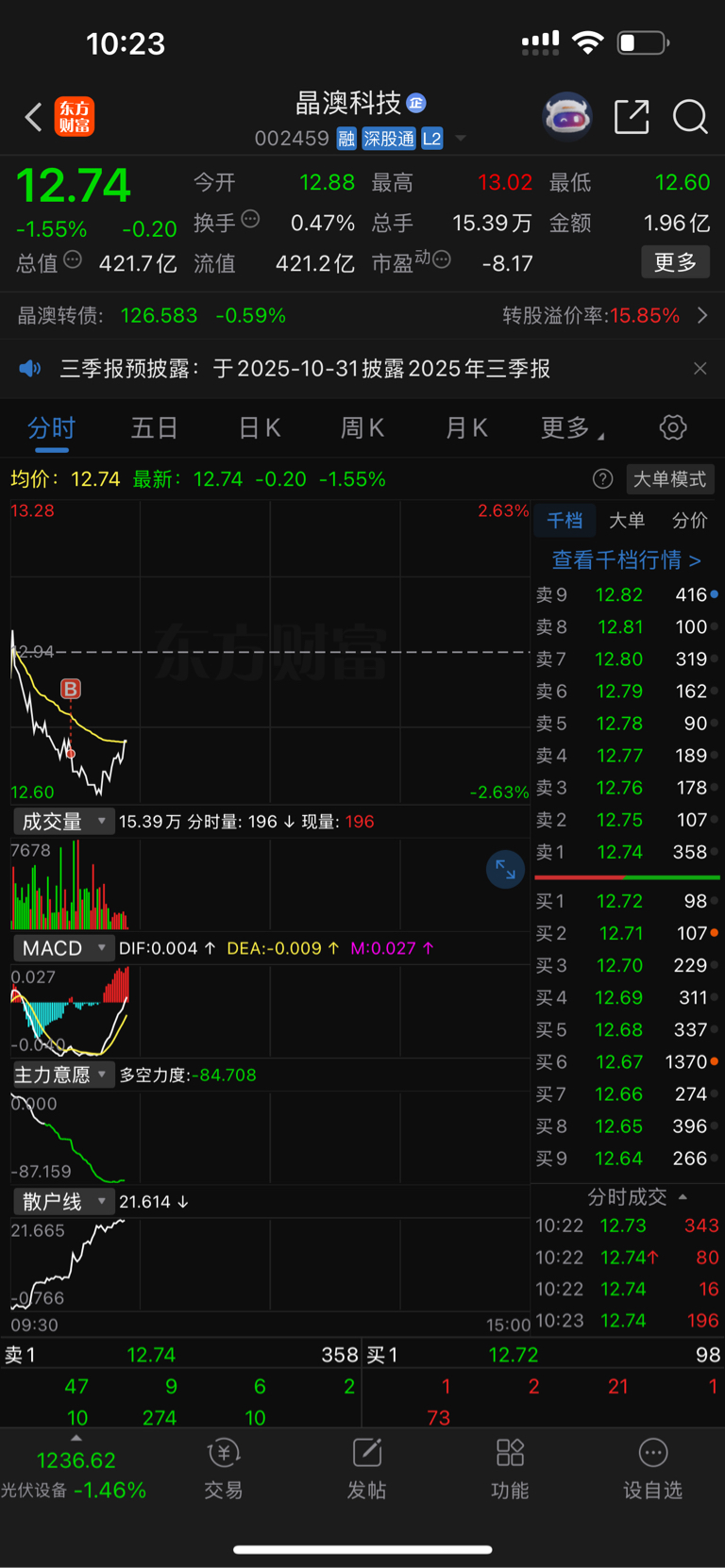This screenshot has width=725, height=1568.
Task: Tap the intraday price chart
Action: pyautogui.click(x=270, y=651)
